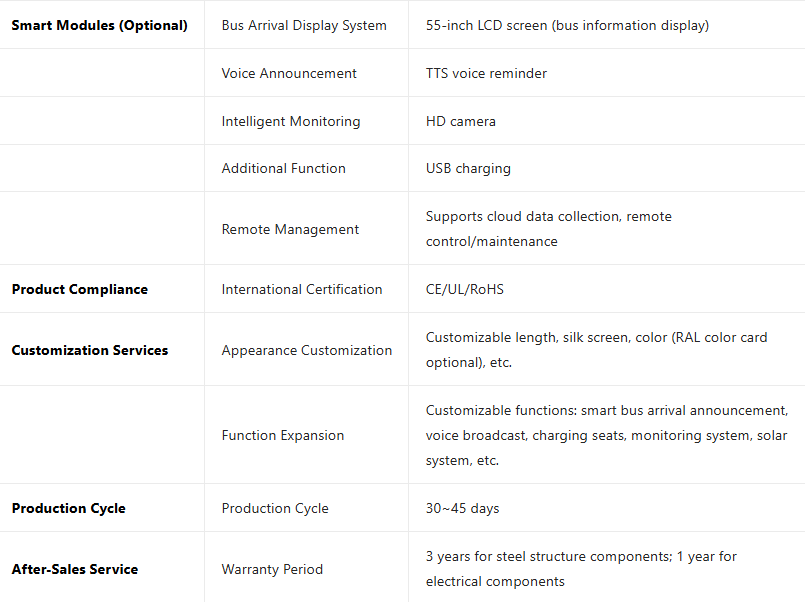Click the Customization Services row header
805x602 pixels.
click(90, 350)
